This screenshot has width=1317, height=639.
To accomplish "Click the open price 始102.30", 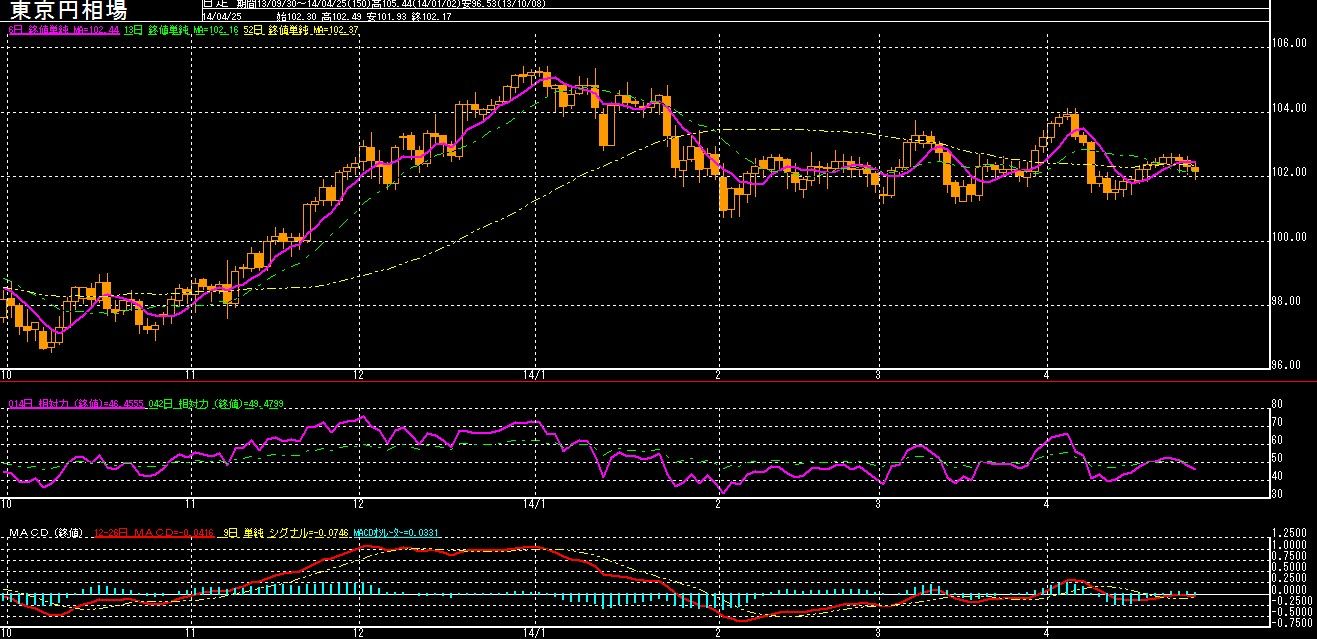I will click(x=297, y=16).
